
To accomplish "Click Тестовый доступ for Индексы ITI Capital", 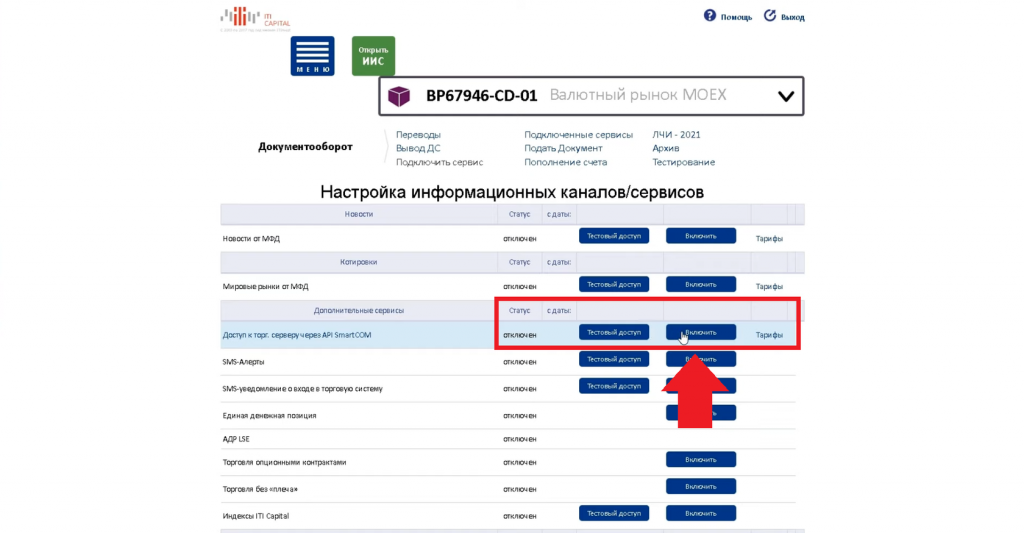I will tap(614, 513).
